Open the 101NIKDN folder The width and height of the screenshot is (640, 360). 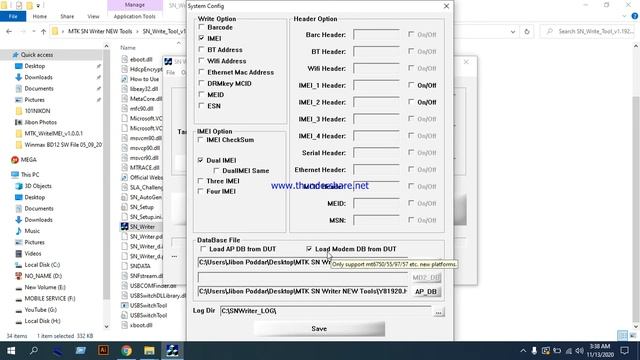tap(37, 111)
